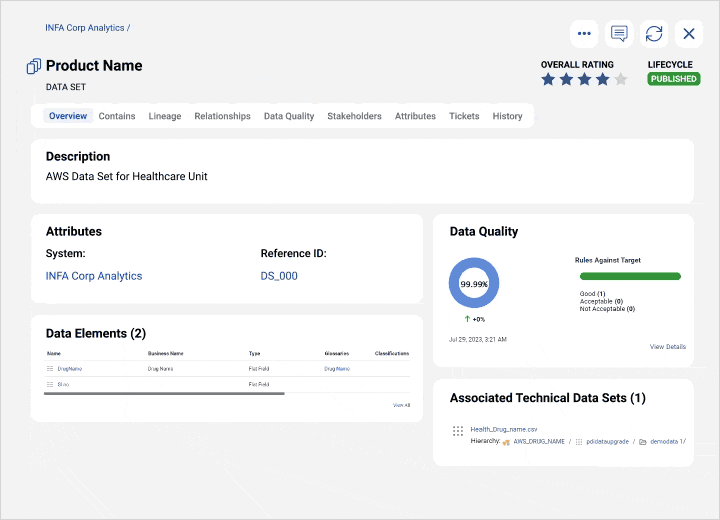This screenshot has width=720, height=520.
Task: Click the green Rules Against Target bar
Action: (x=630, y=276)
